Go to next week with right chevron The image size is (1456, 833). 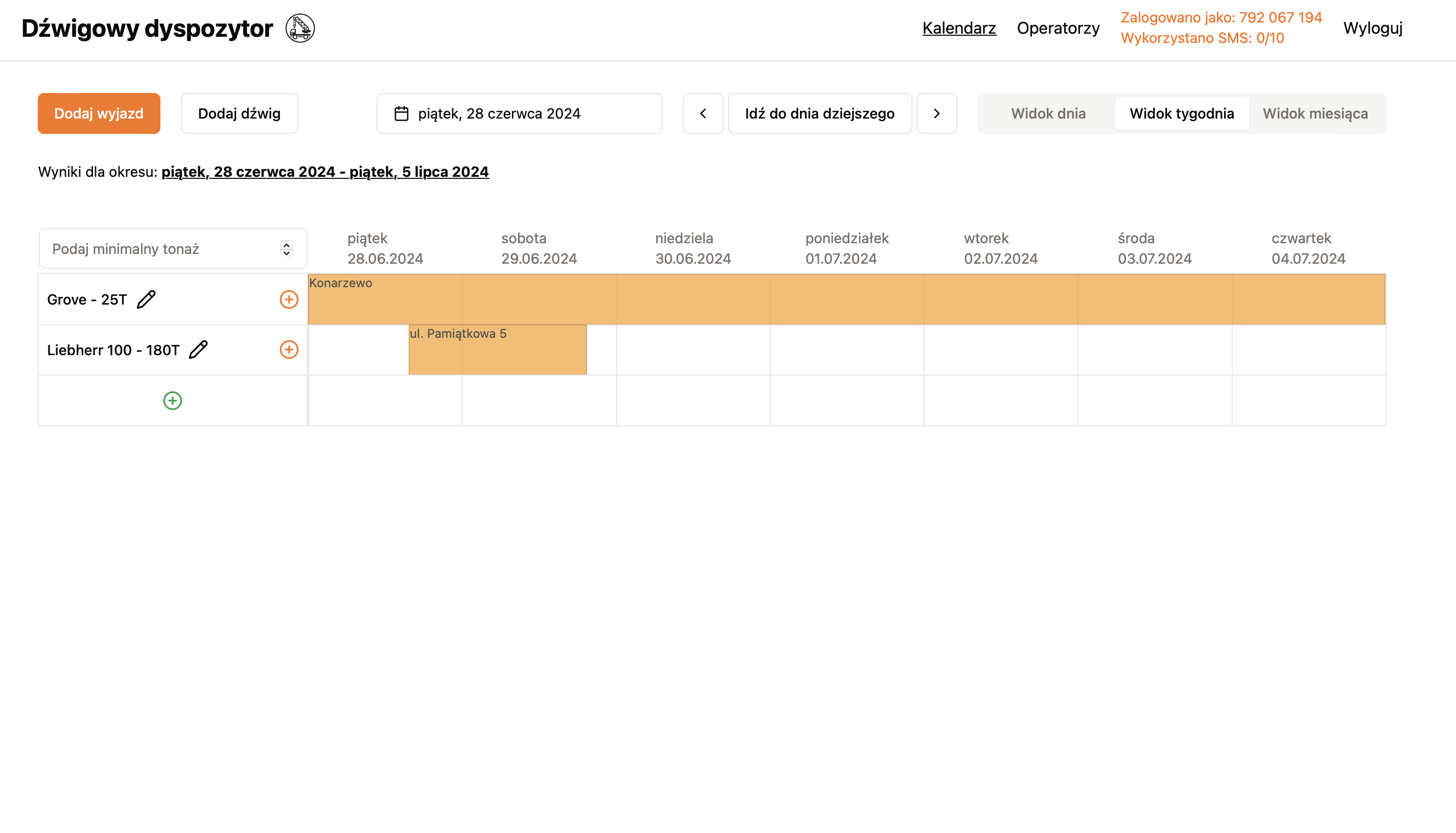click(x=937, y=113)
